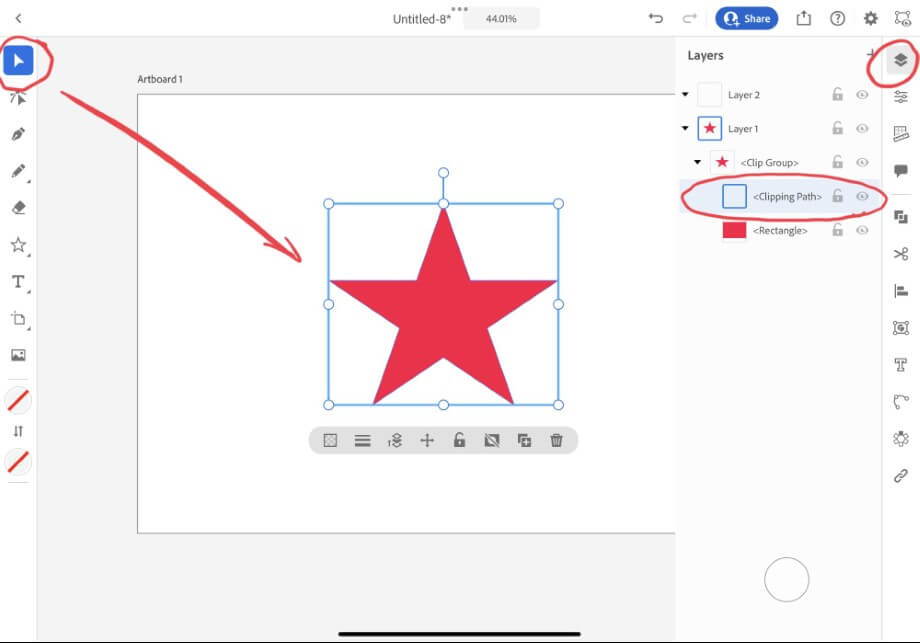Select the <Clipping Path> row
Screen dimensions: 920x643
point(780,197)
